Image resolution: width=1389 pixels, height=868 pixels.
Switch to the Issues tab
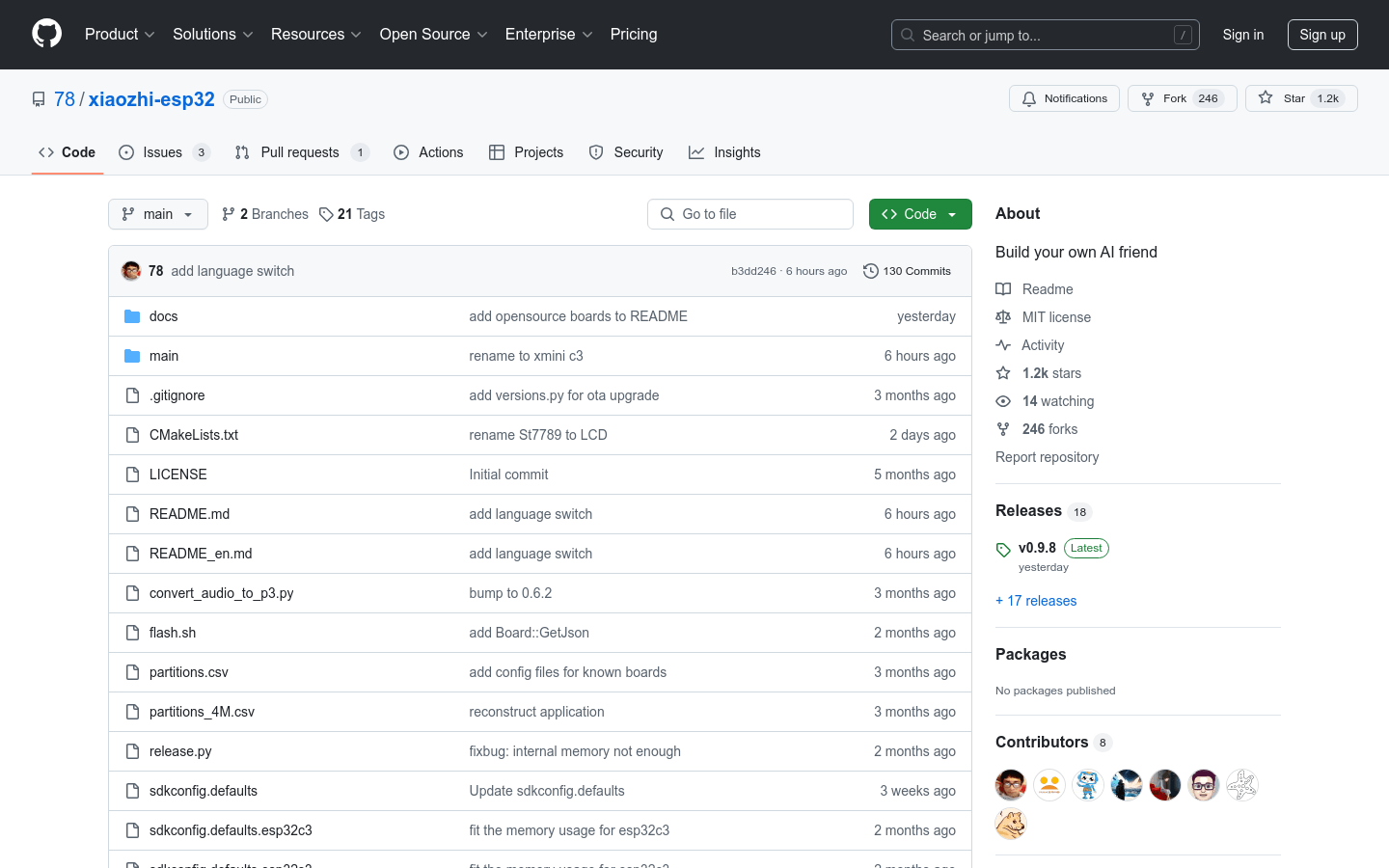[x=164, y=152]
